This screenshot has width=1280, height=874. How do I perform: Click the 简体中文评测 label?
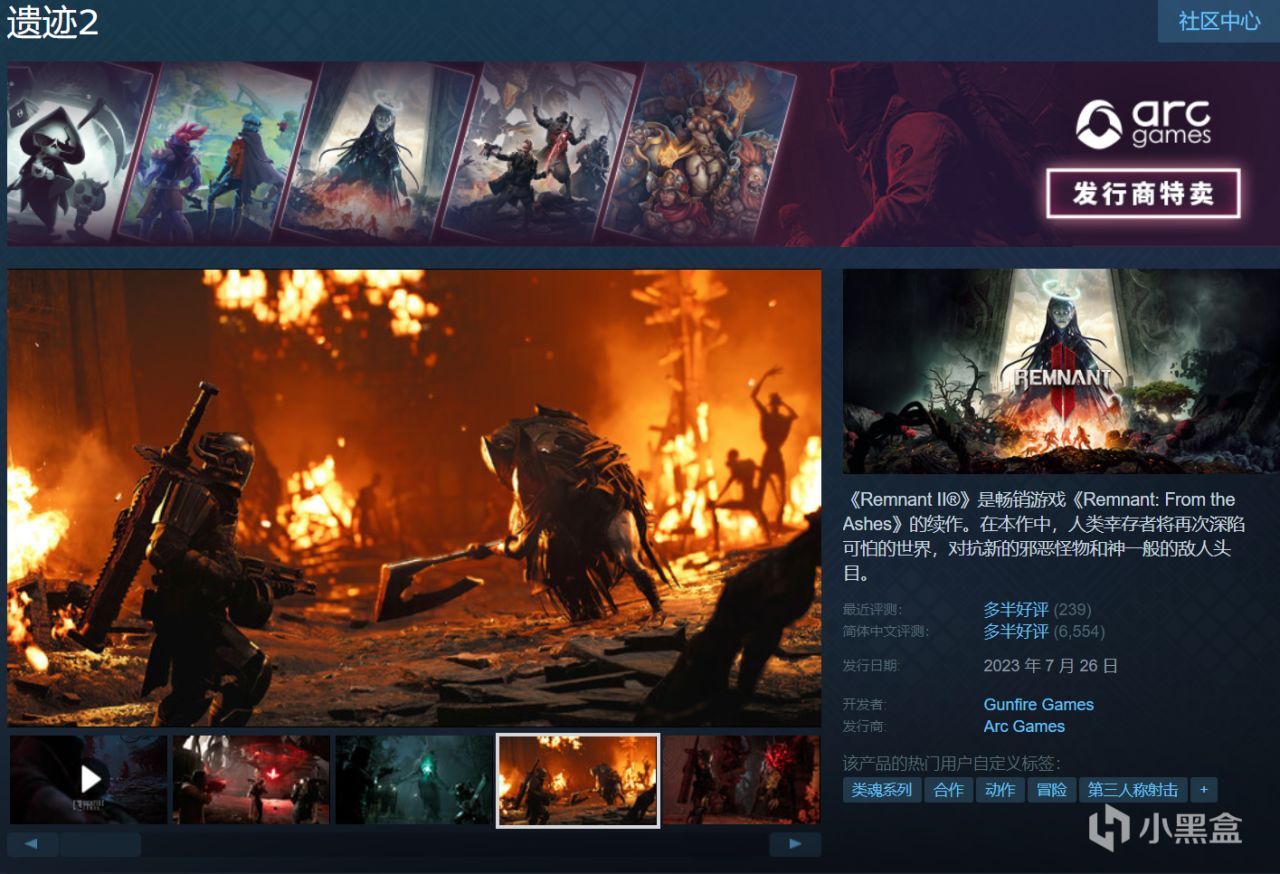[x=886, y=631]
